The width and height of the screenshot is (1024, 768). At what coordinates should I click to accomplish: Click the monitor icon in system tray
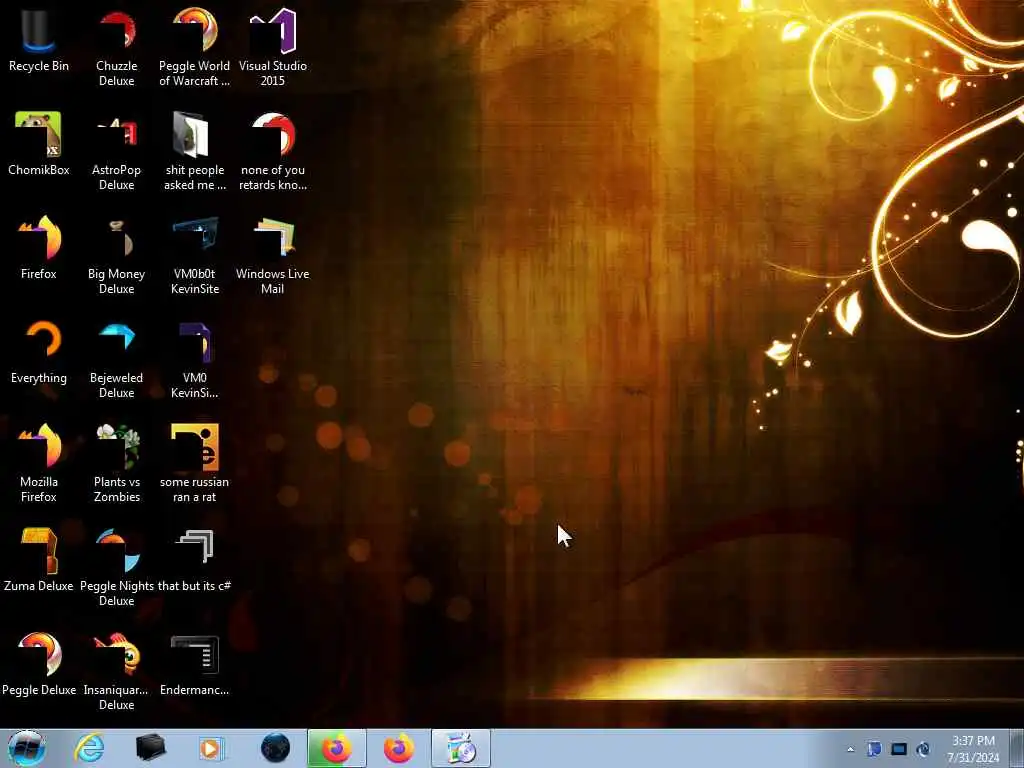[899, 749]
